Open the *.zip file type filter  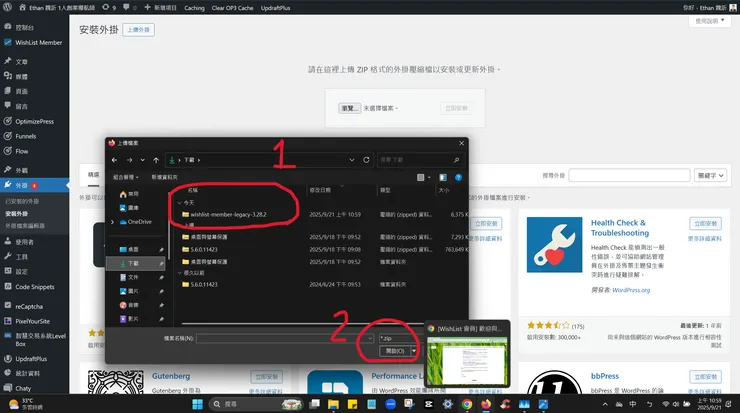pyautogui.click(x=399, y=338)
